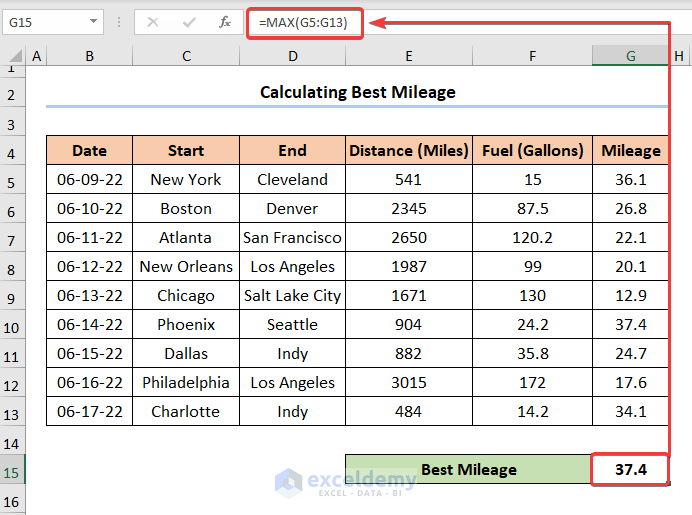Select column F header

[533, 56]
